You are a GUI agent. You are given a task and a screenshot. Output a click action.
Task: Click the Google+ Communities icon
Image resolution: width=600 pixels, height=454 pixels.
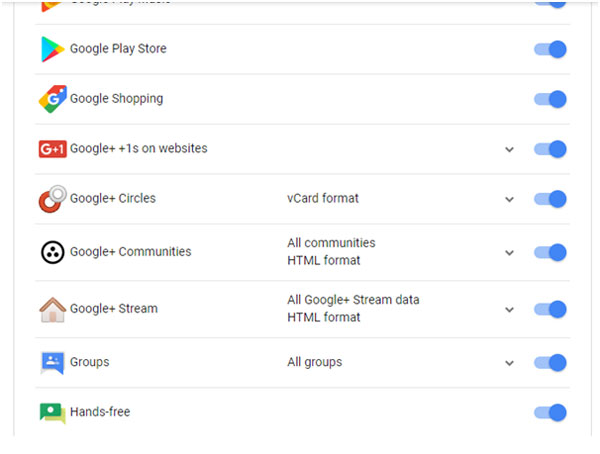pos(52,252)
